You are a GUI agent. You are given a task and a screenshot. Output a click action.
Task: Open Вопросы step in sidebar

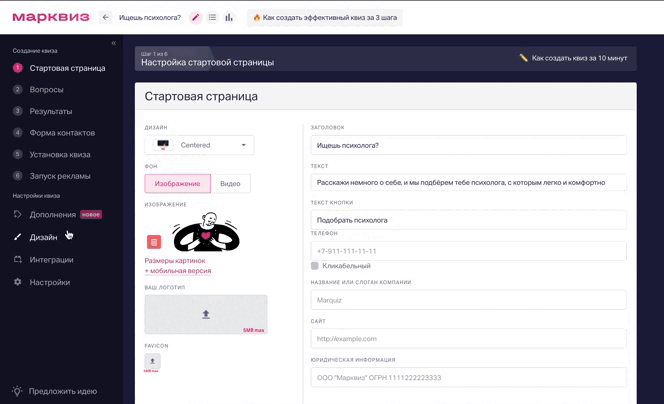[47, 90]
